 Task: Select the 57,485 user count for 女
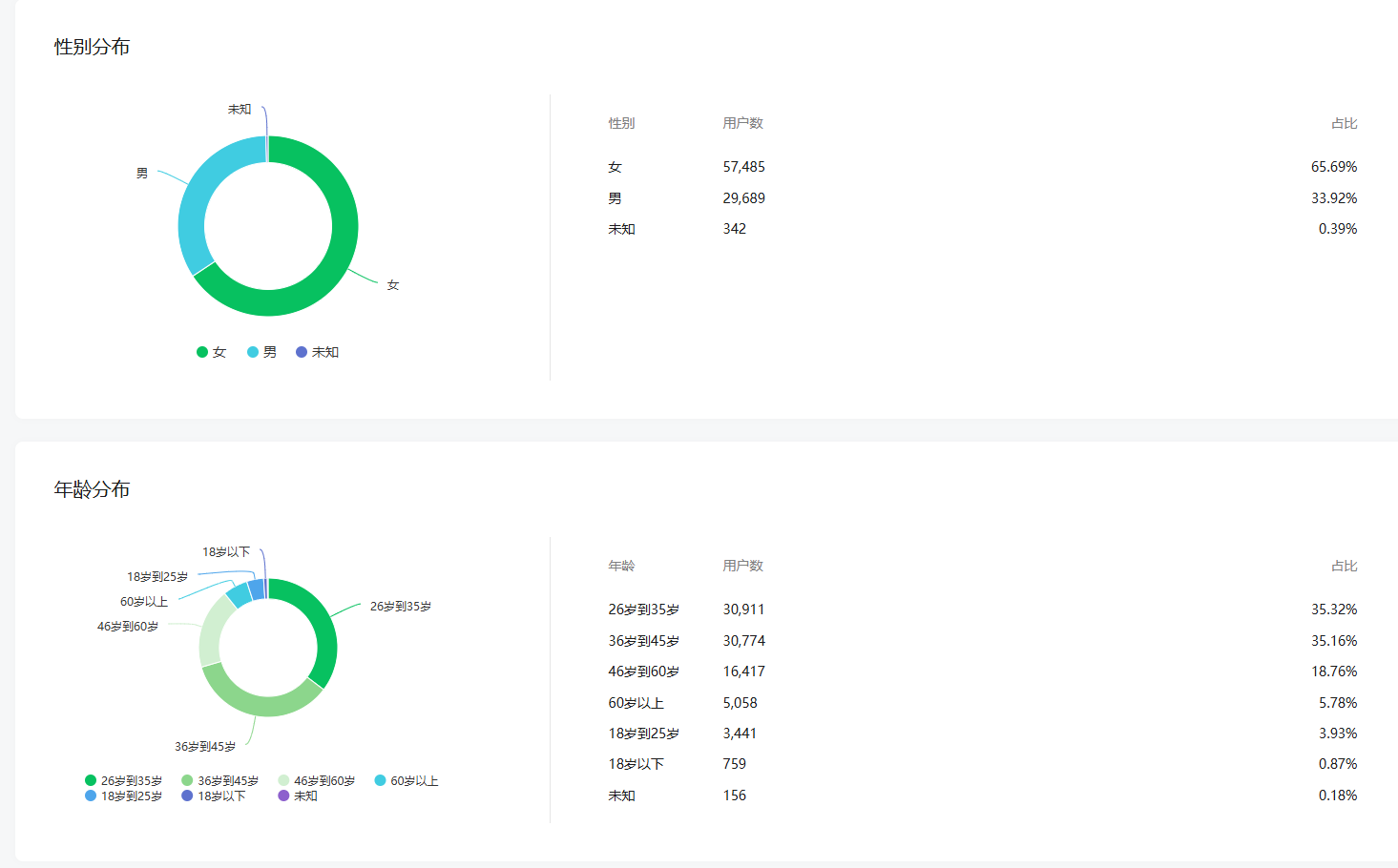pos(743,167)
